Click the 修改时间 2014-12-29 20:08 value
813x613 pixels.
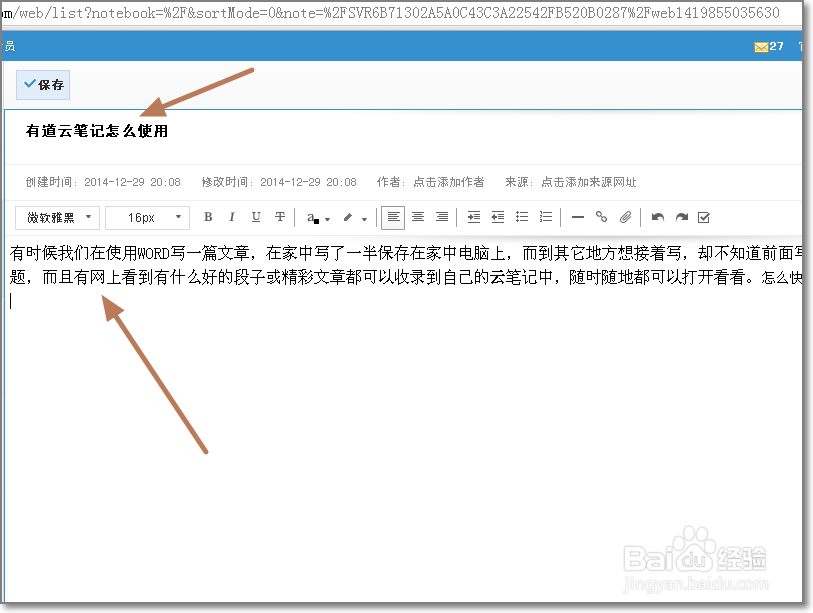pos(309,182)
